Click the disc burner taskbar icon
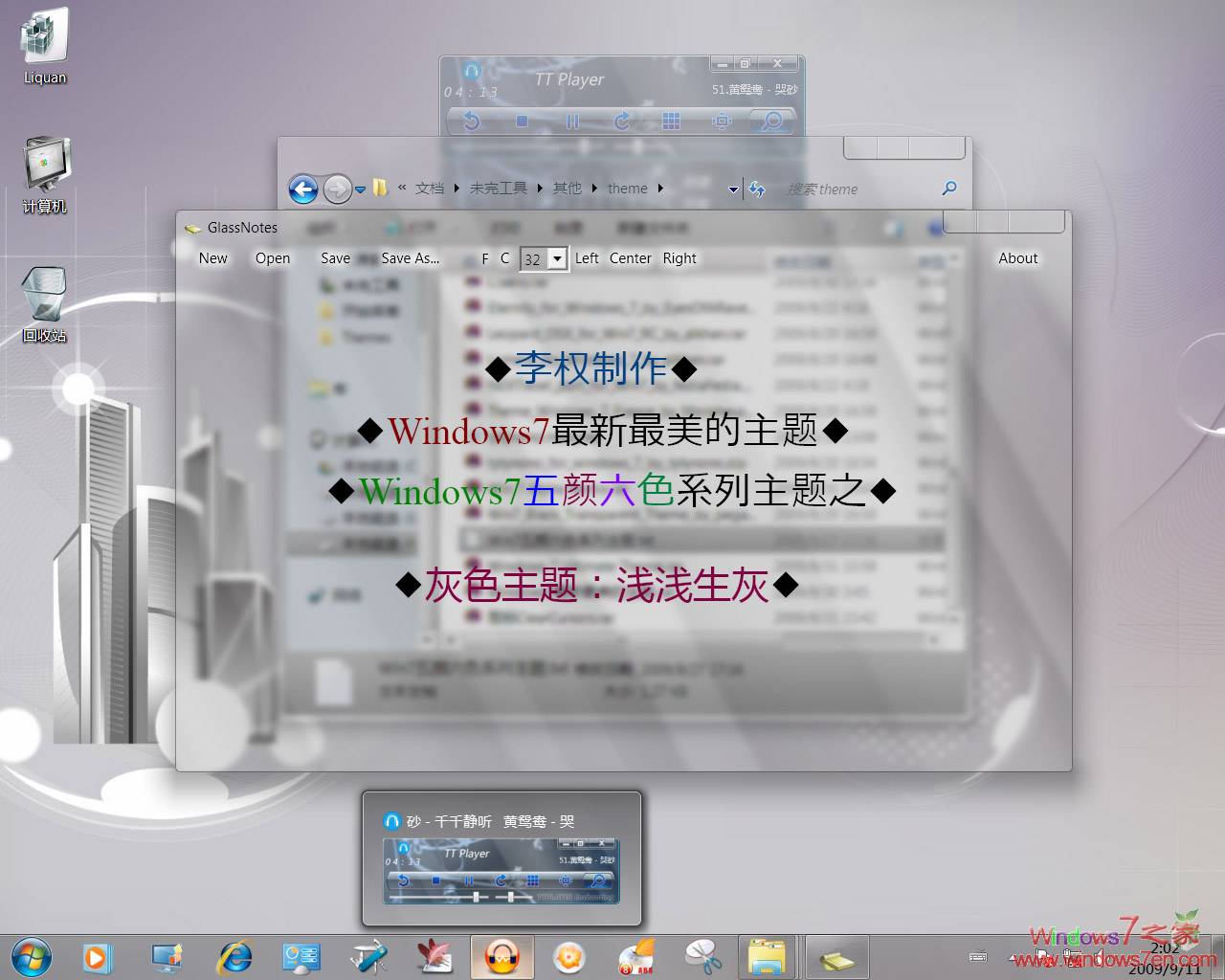The height and width of the screenshot is (980, 1225). tap(636, 956)
